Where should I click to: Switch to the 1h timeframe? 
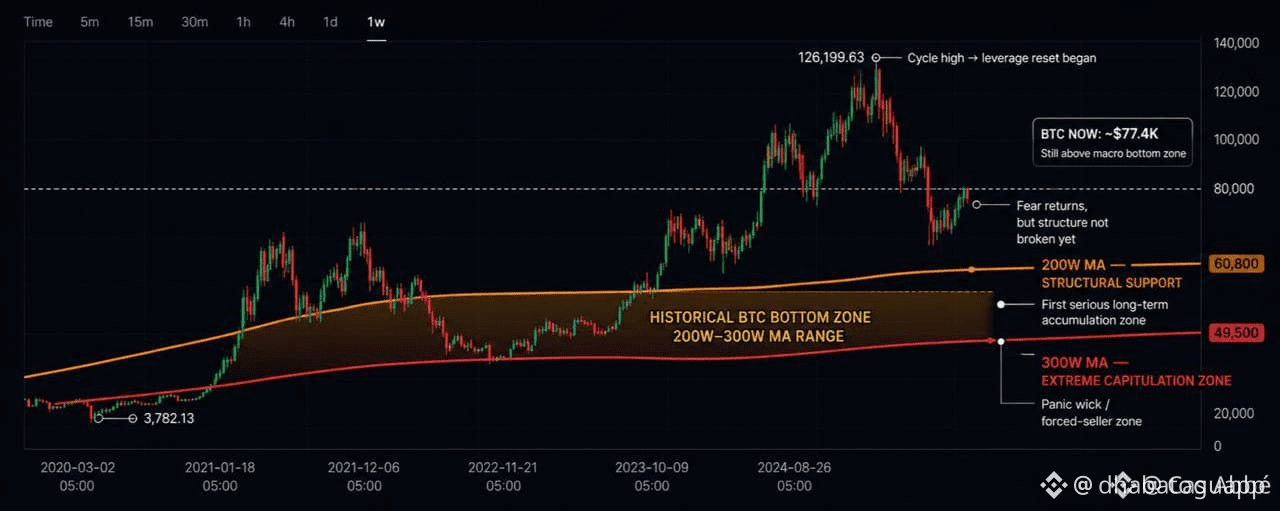(x=244, y=22)
